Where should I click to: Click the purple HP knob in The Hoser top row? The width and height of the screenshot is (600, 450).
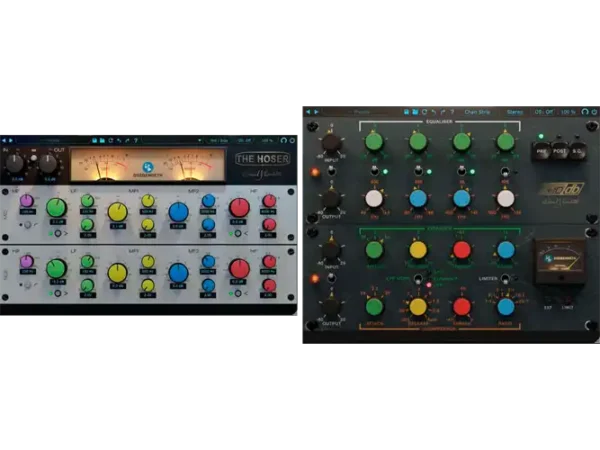(x=27, y=201)
